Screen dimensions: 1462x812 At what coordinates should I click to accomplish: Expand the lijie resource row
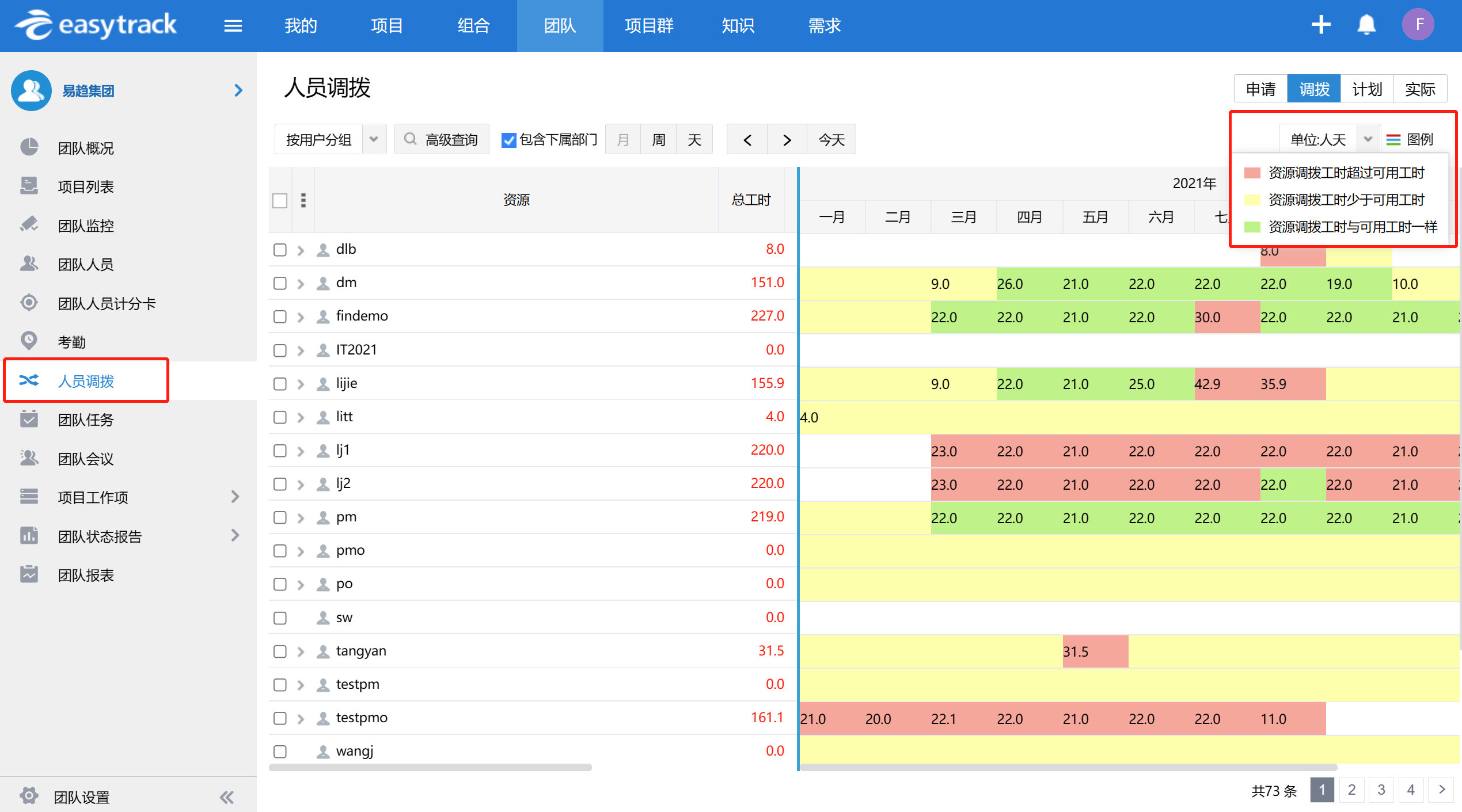(x=301, y=384)
